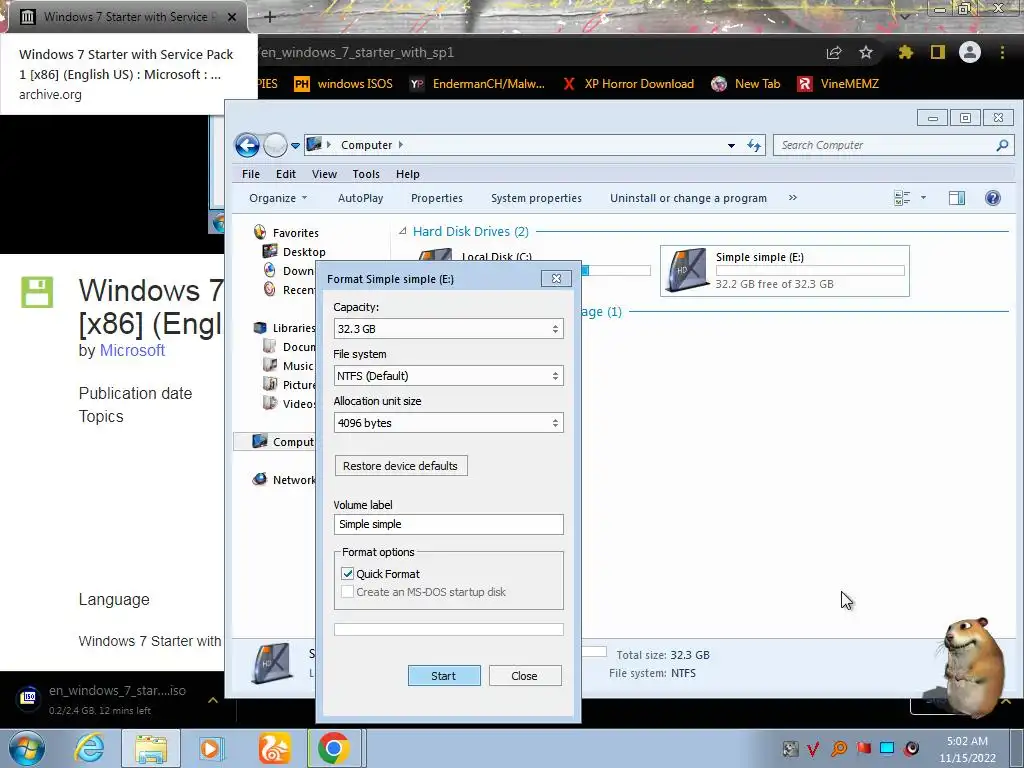Click Properties in the toolbar

pos(437,198)
